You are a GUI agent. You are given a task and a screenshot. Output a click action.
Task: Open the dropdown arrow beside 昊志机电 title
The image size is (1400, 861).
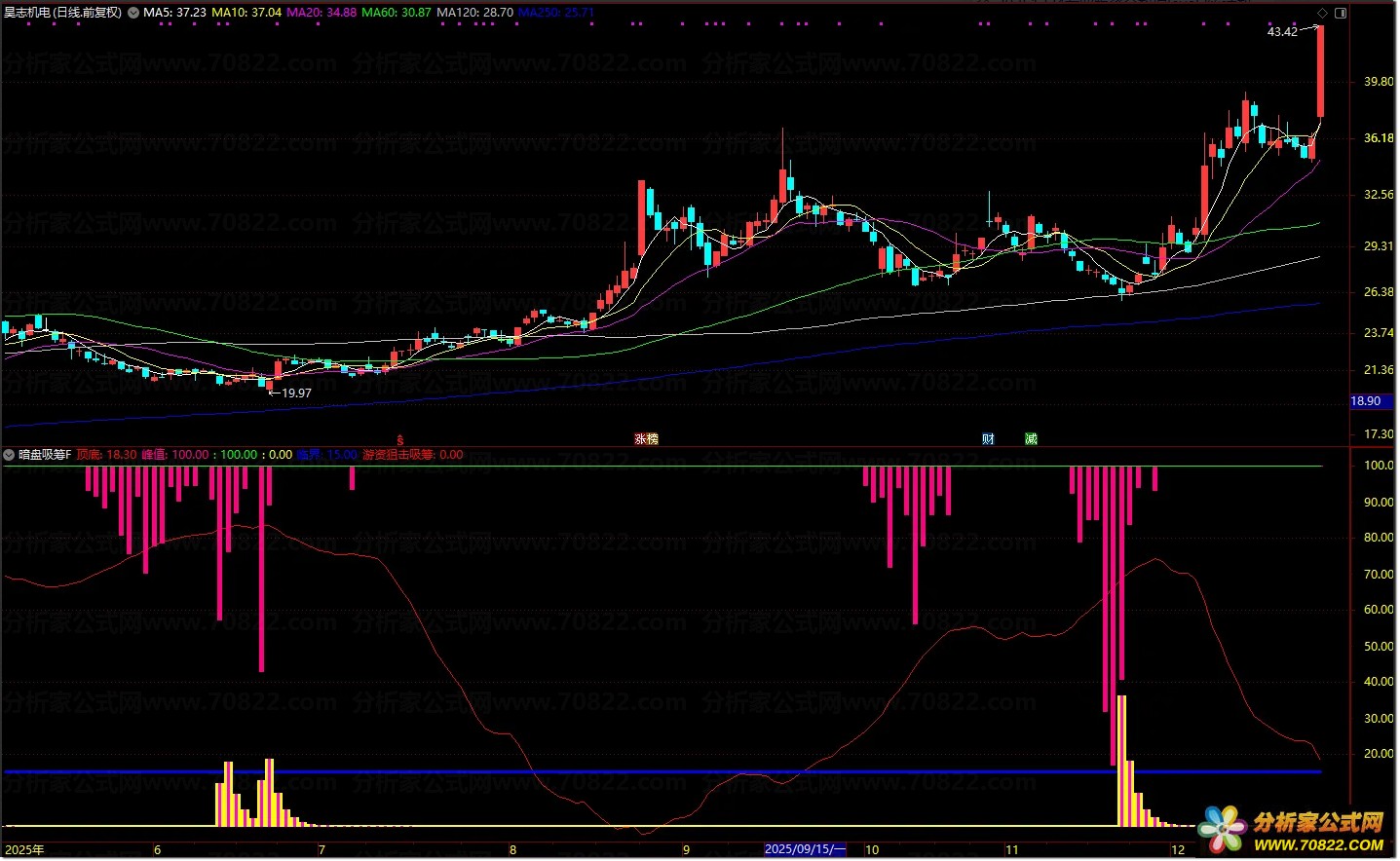[x=133, y=13]
